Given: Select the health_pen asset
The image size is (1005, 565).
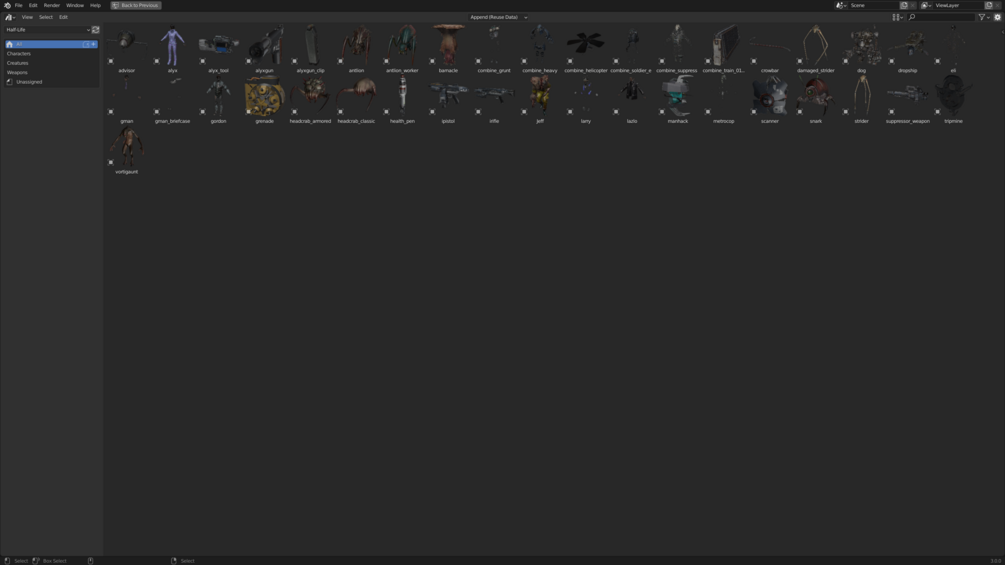Looking at the screenshot, I should (x=402, y=99).
